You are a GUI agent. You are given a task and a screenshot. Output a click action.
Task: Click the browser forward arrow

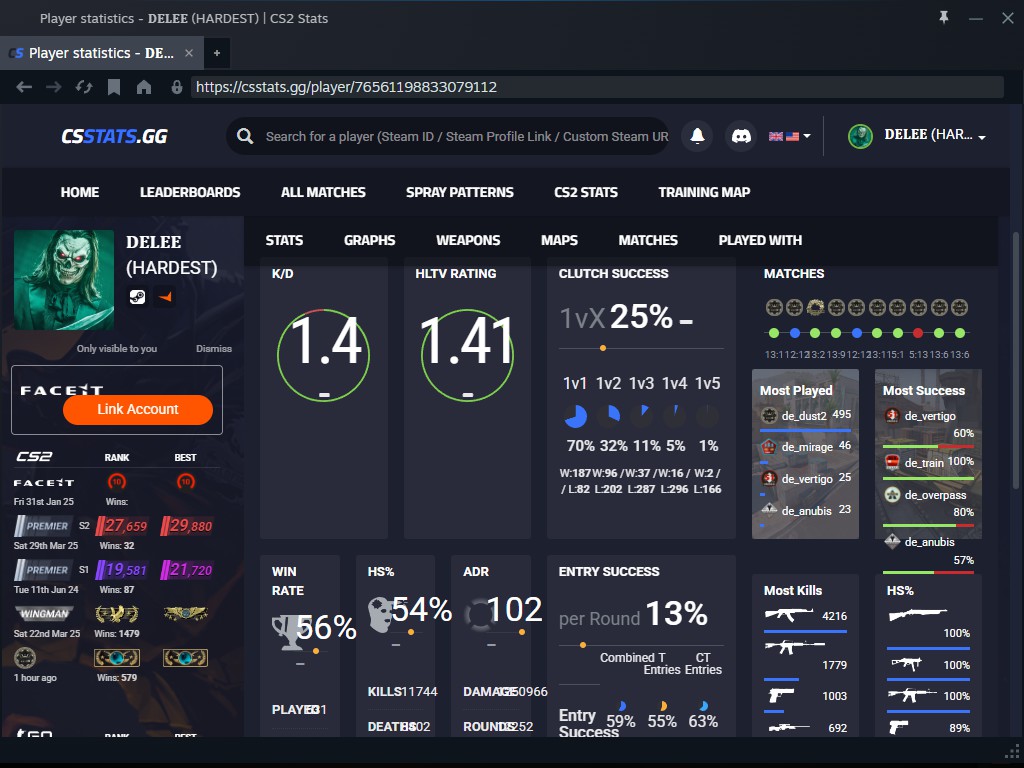point(54,87)
